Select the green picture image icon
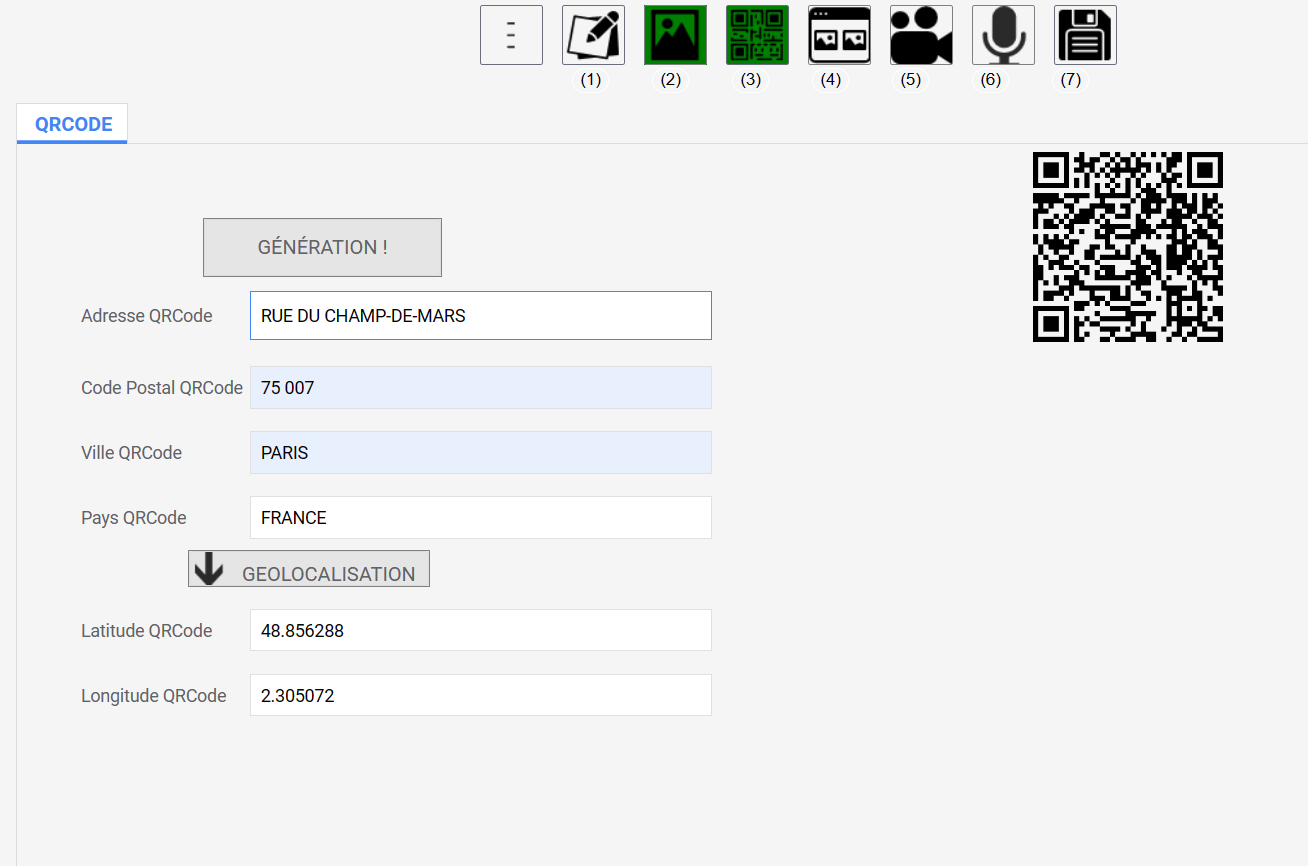The width and height of the screenshot is (1308, 866). coord(675,35)
